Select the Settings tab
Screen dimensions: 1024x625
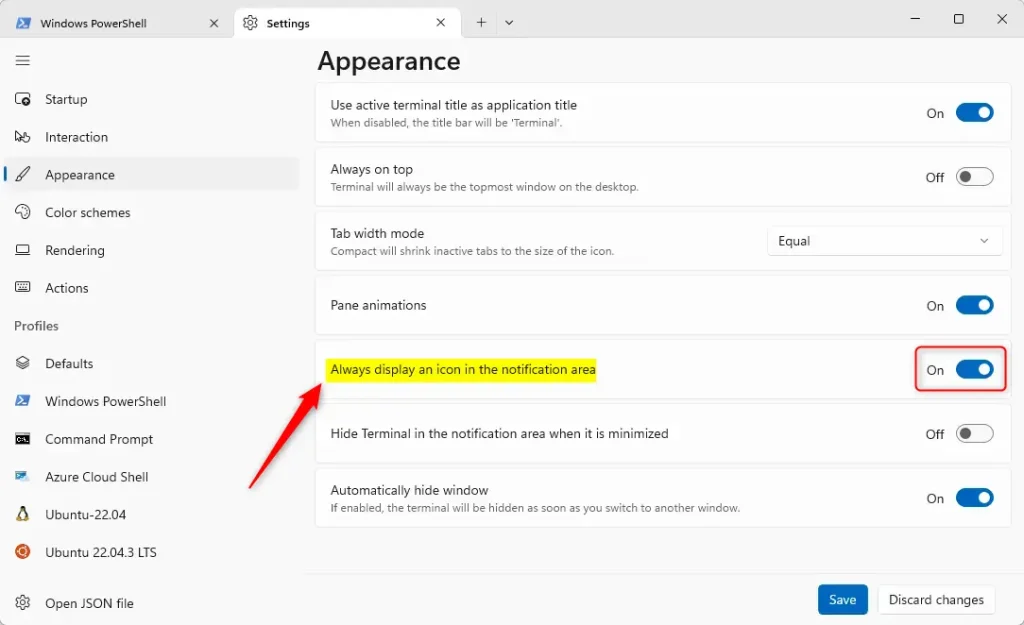coord(347,23)
